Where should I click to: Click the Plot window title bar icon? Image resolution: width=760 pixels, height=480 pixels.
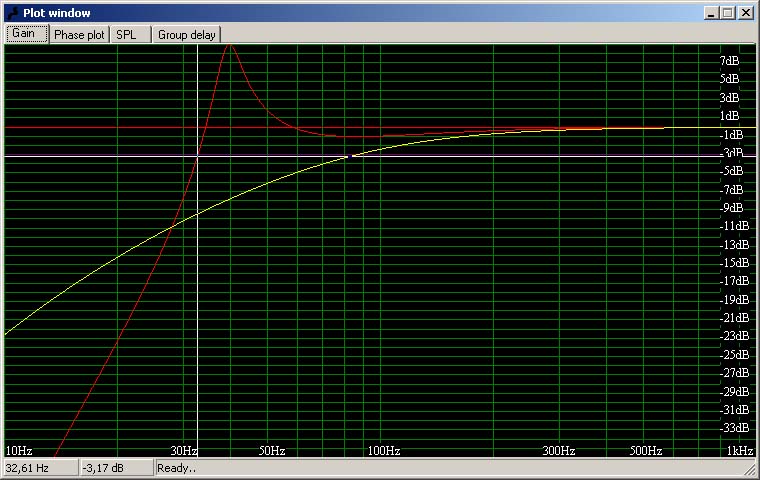pos(13,13)
